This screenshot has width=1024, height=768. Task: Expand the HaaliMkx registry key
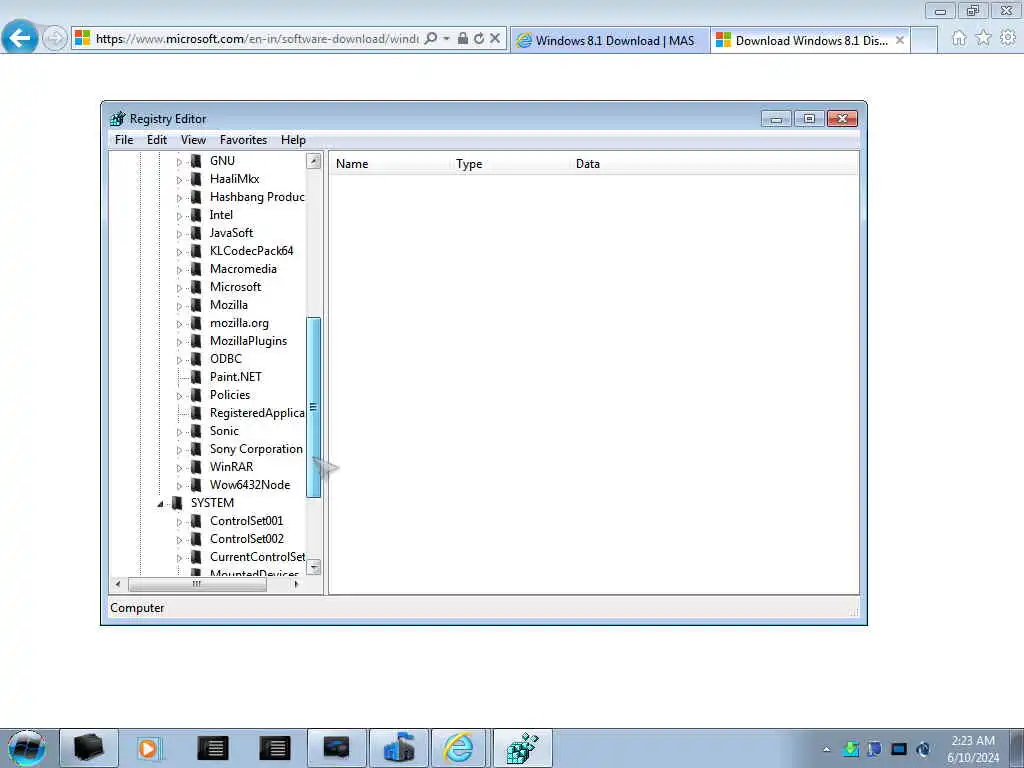point(179,180)
